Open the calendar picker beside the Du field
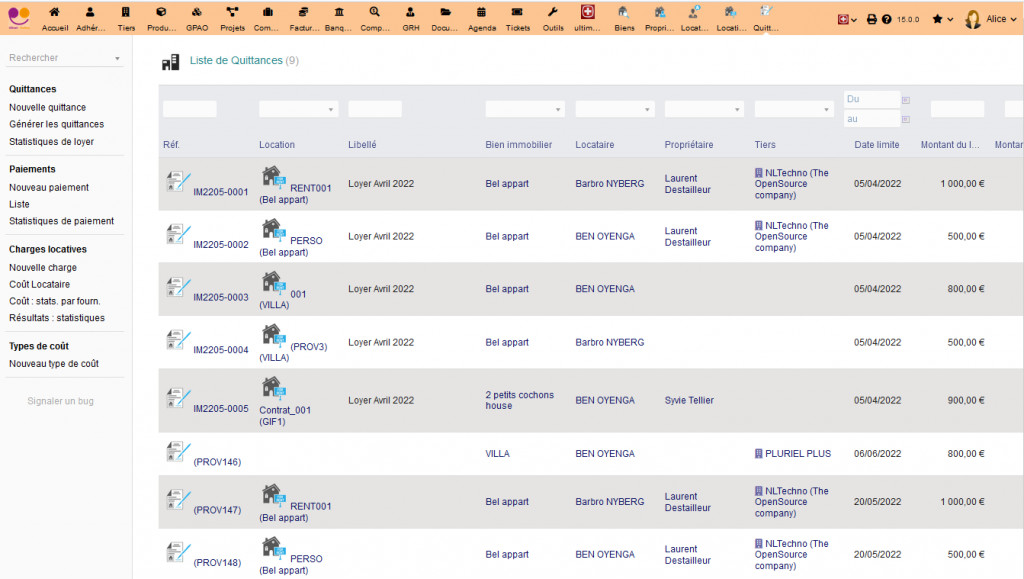1024x579 pixels. pos(906,100)
